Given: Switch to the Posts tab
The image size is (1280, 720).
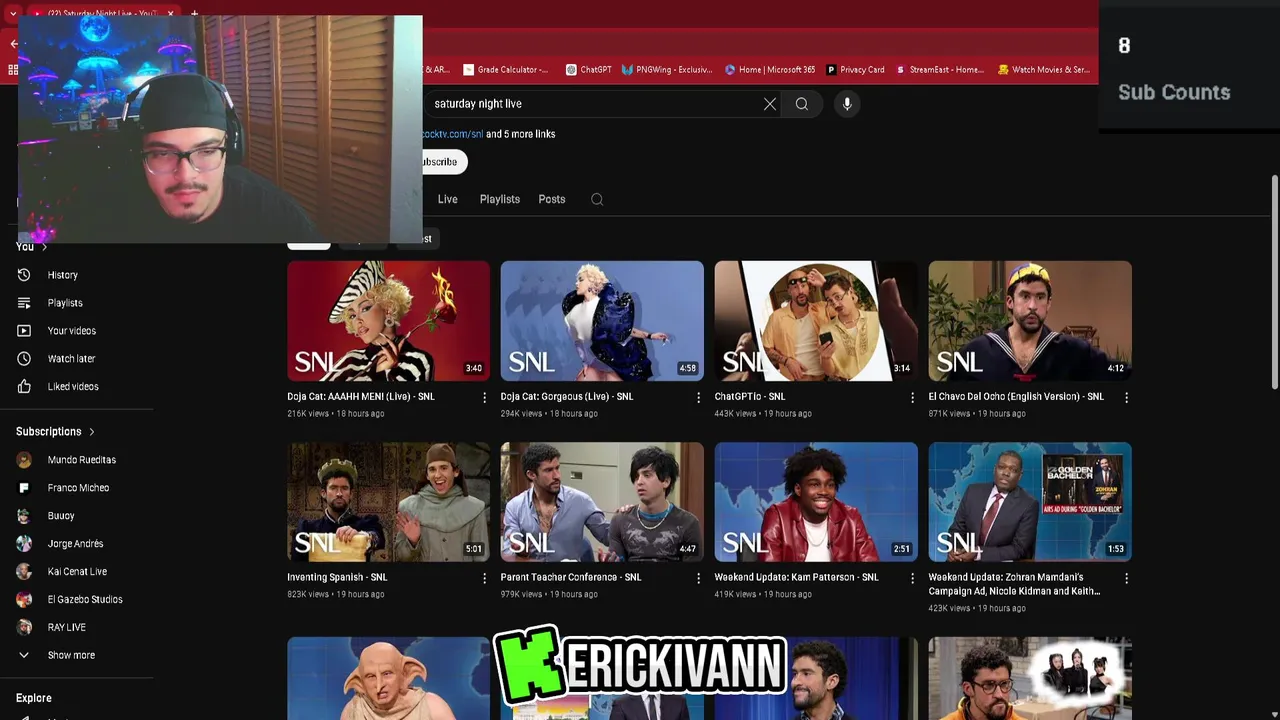Looking at the screenshot, I should point(552,199).
